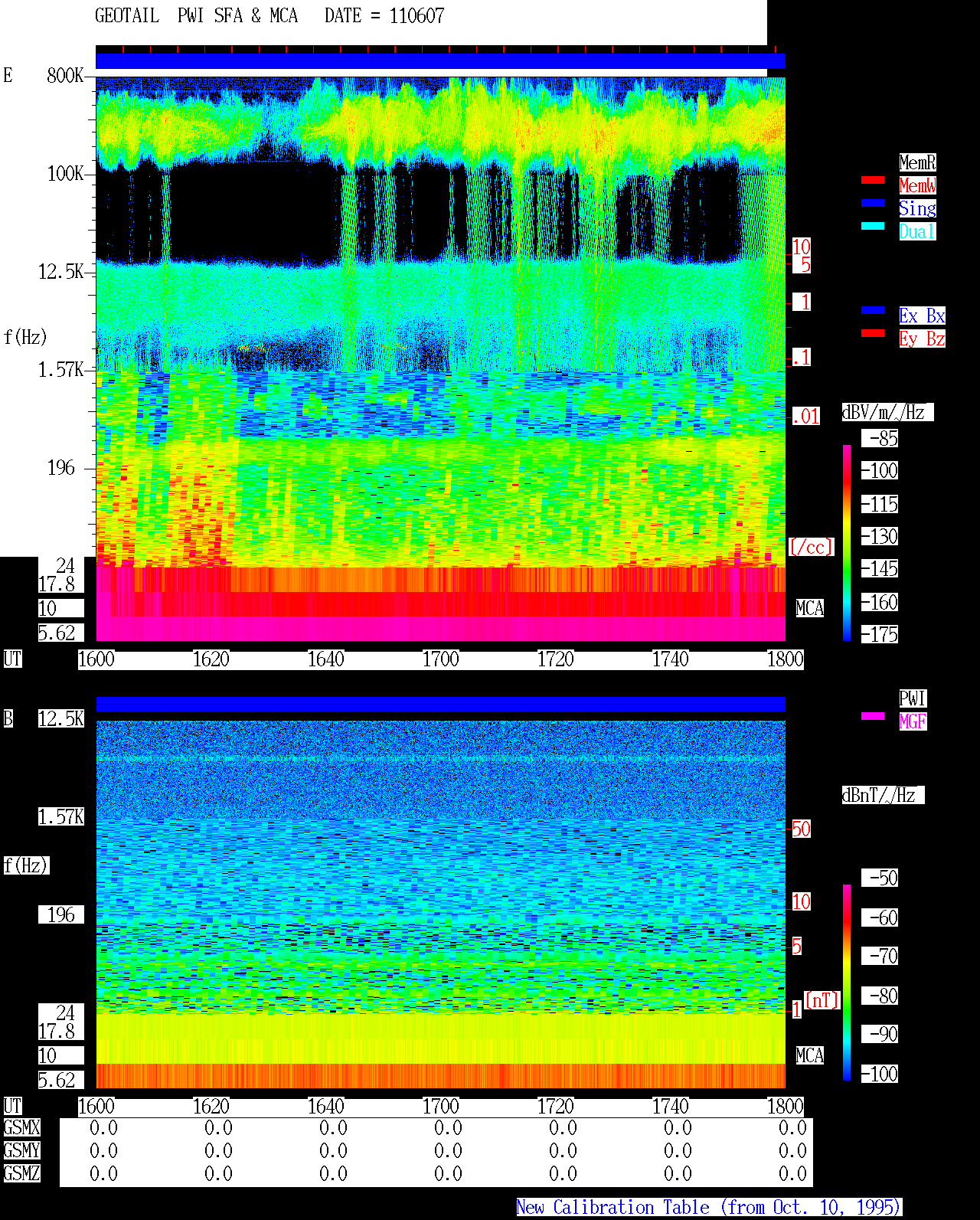Click the 1640 UT tick under the B spectrogram
Screen dimensions: 980x1220
[x=325, y=1107]
